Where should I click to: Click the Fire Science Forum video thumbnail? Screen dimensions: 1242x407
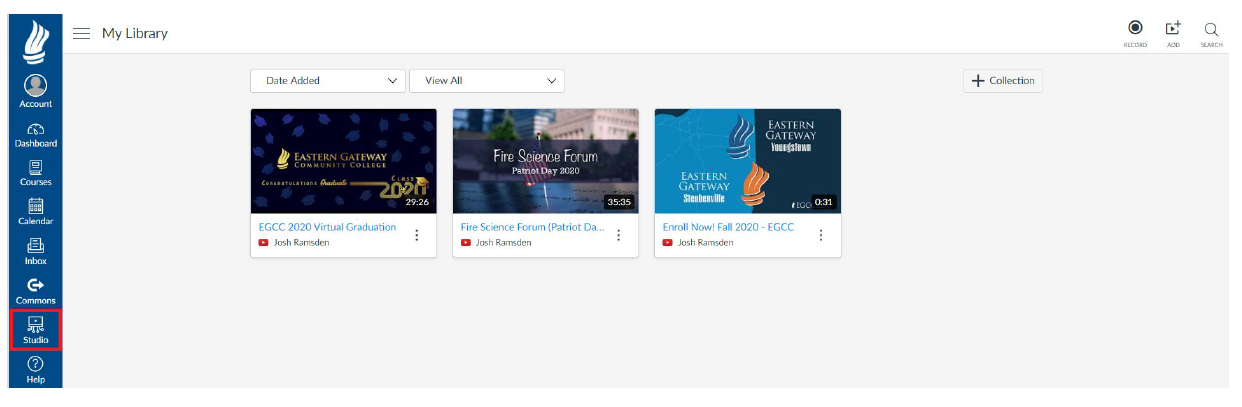[x=545, y=161]
